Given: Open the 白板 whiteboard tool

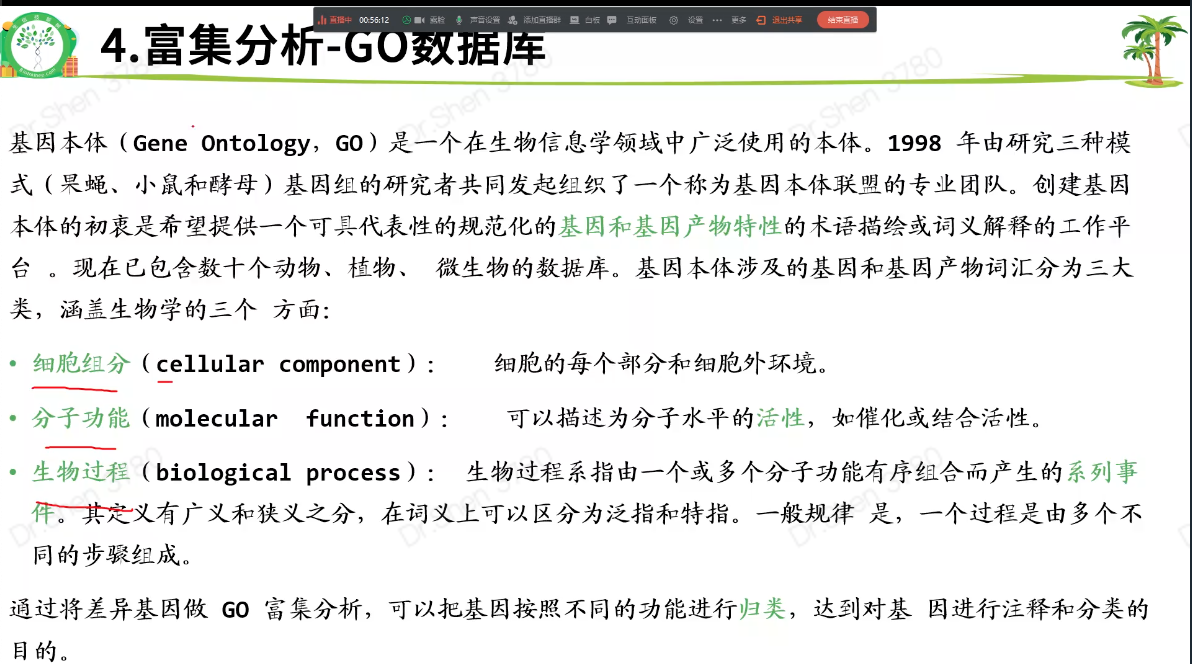Looking at the screenshot, I should [585, 20].
